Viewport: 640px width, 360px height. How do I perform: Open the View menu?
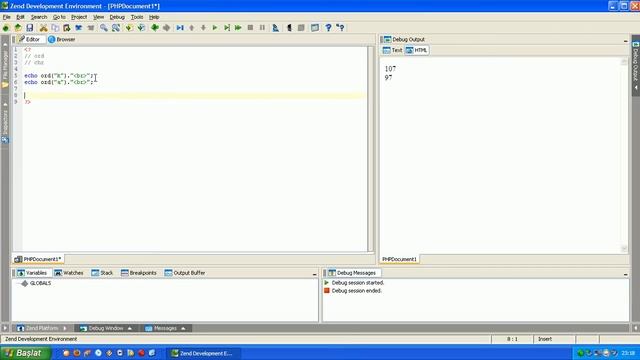(x=98, y=17)
